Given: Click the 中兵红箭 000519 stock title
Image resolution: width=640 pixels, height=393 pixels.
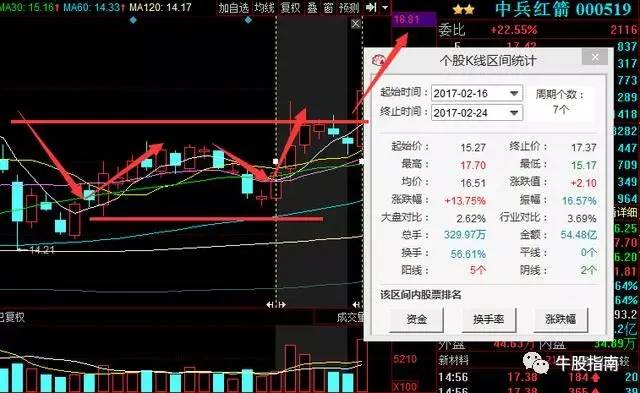Looking at the screenshot, I should coord(563,9).
